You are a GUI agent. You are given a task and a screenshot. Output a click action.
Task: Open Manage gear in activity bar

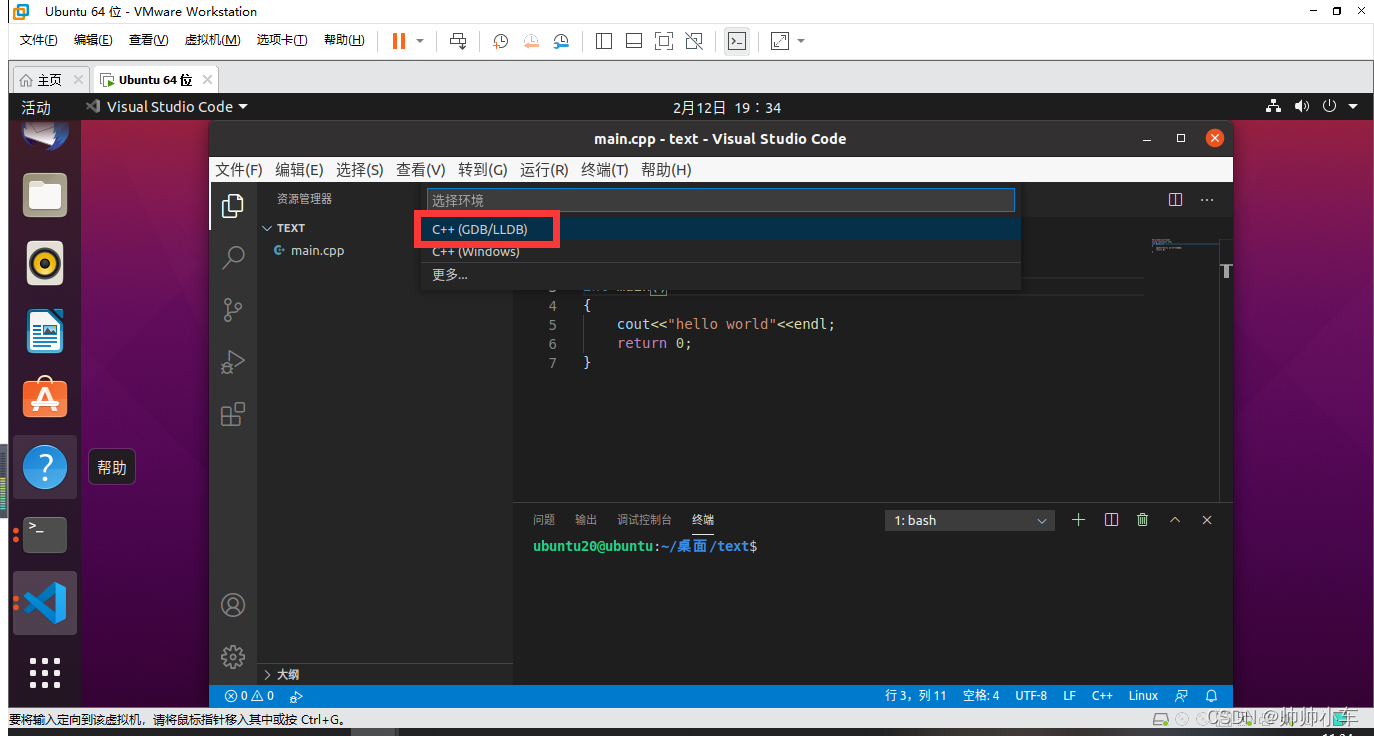point(233,657)
